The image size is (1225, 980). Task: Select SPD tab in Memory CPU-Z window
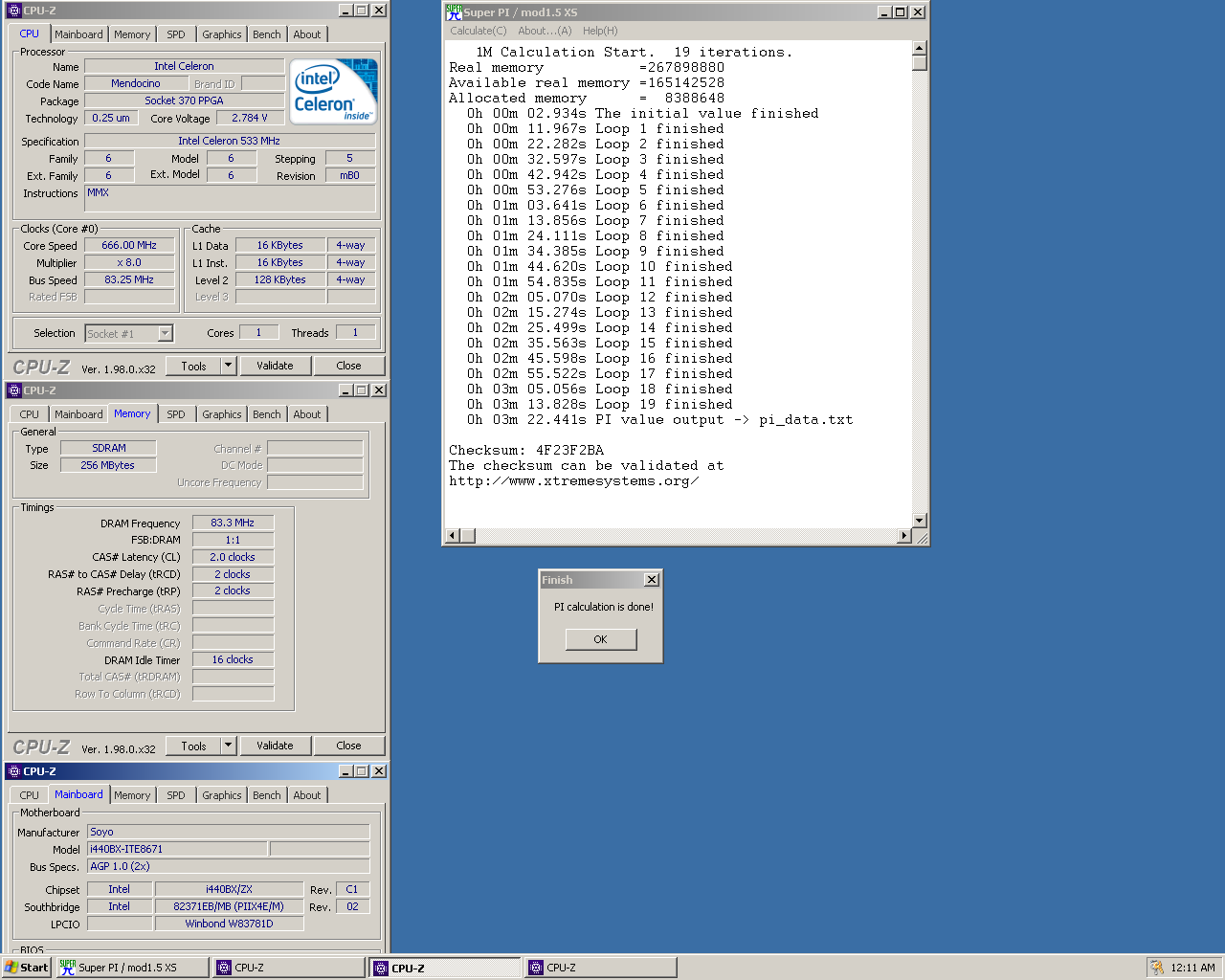point(176,414)
